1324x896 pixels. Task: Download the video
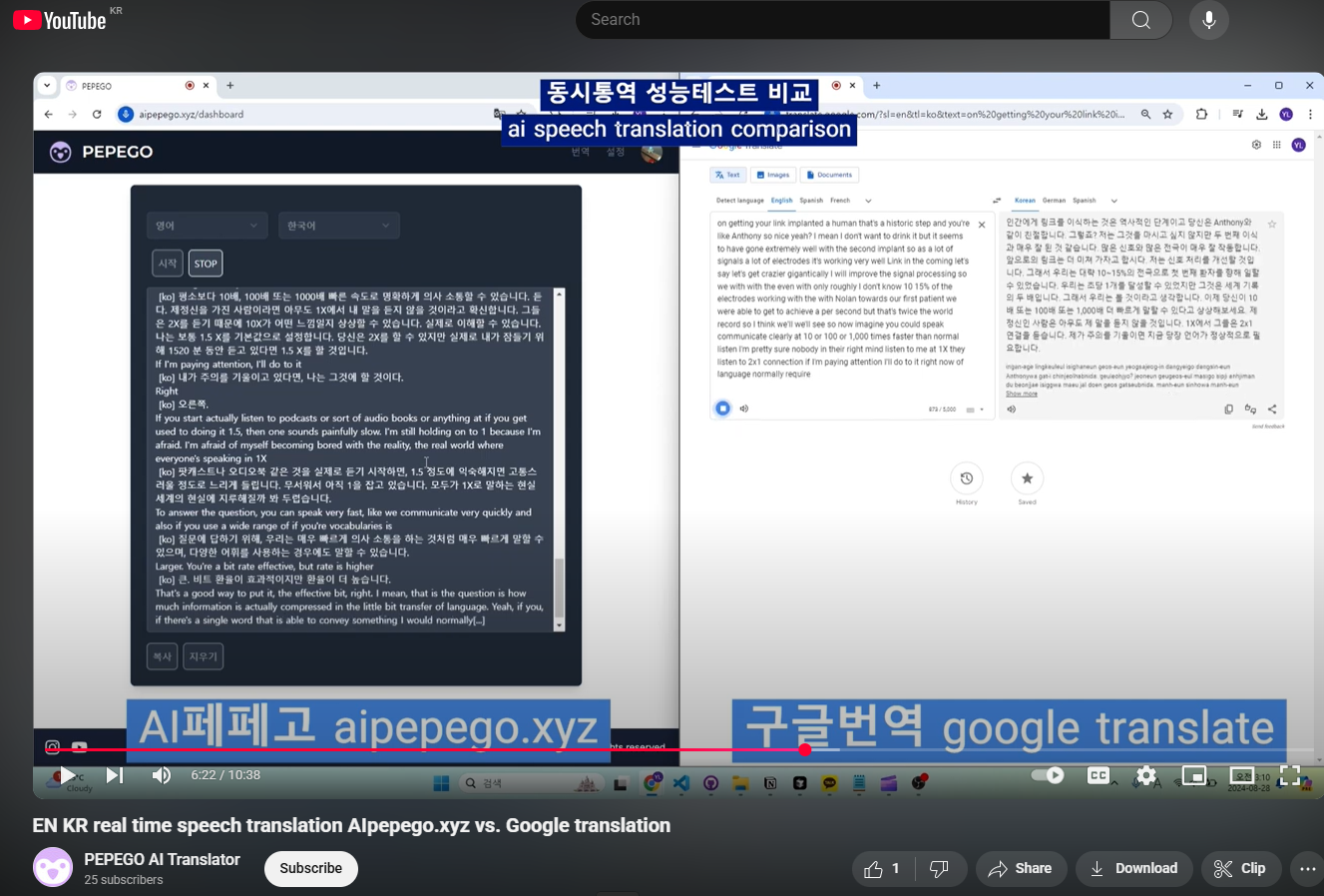1133,869
